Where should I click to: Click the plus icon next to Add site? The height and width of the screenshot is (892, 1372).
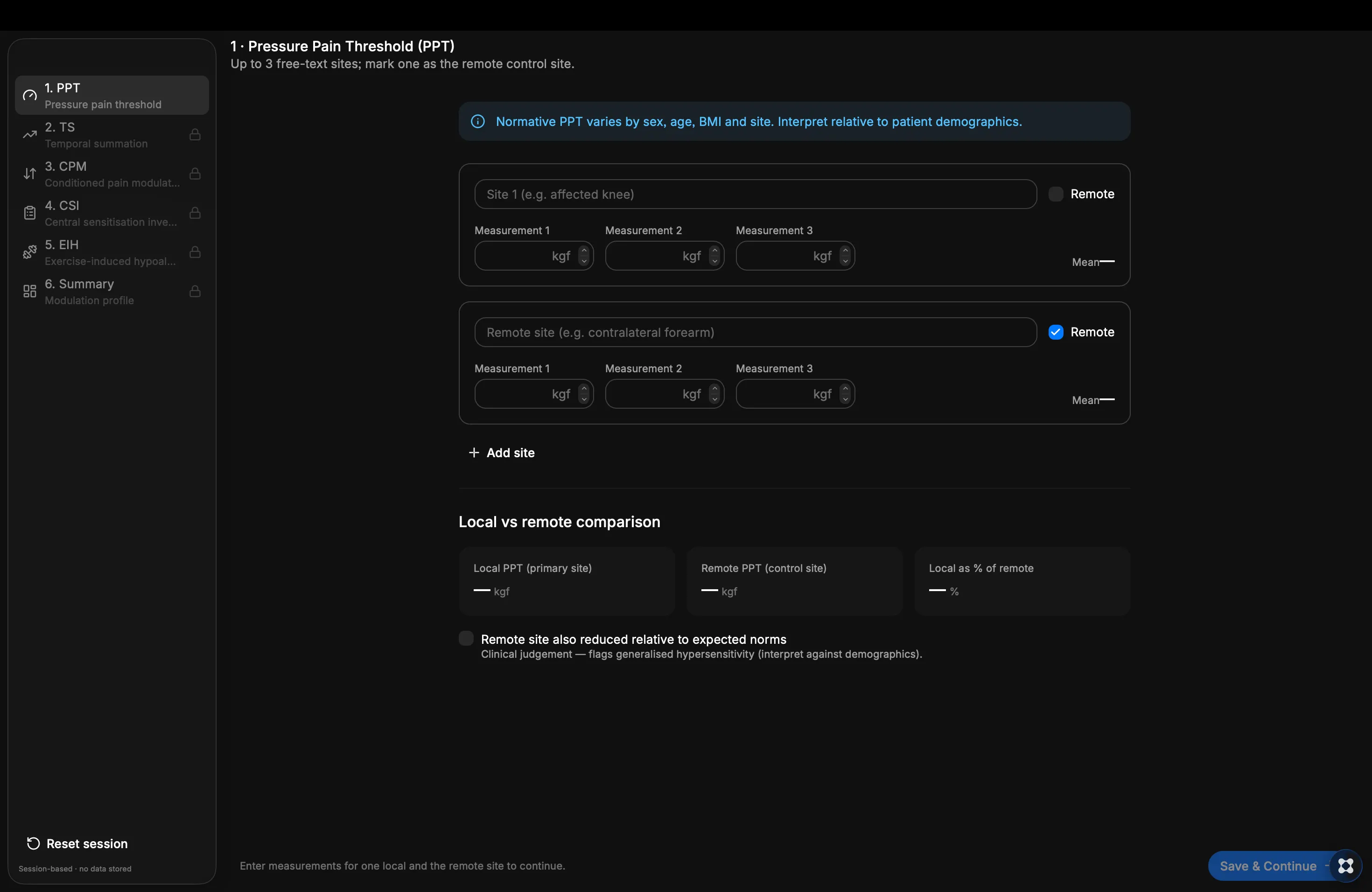[x=474, y=453]
